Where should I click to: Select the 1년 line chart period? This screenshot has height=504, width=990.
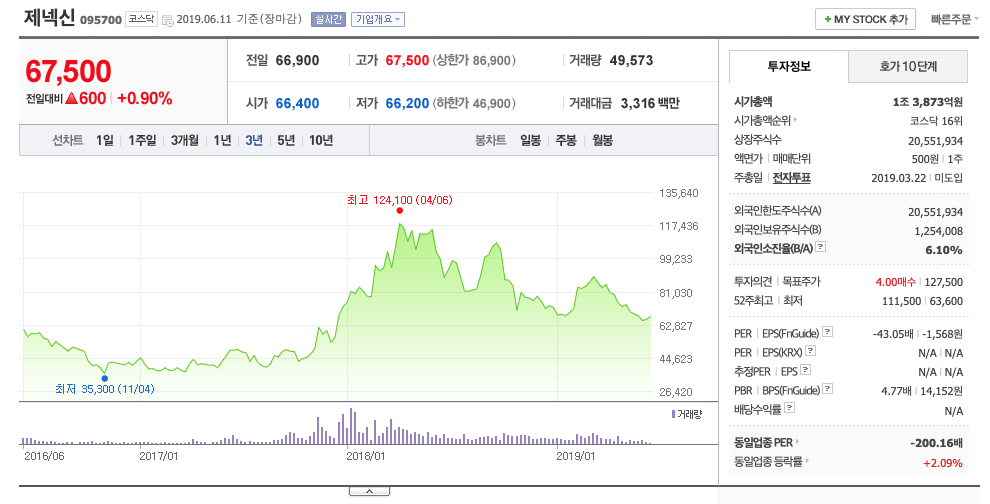pos(222,140)
